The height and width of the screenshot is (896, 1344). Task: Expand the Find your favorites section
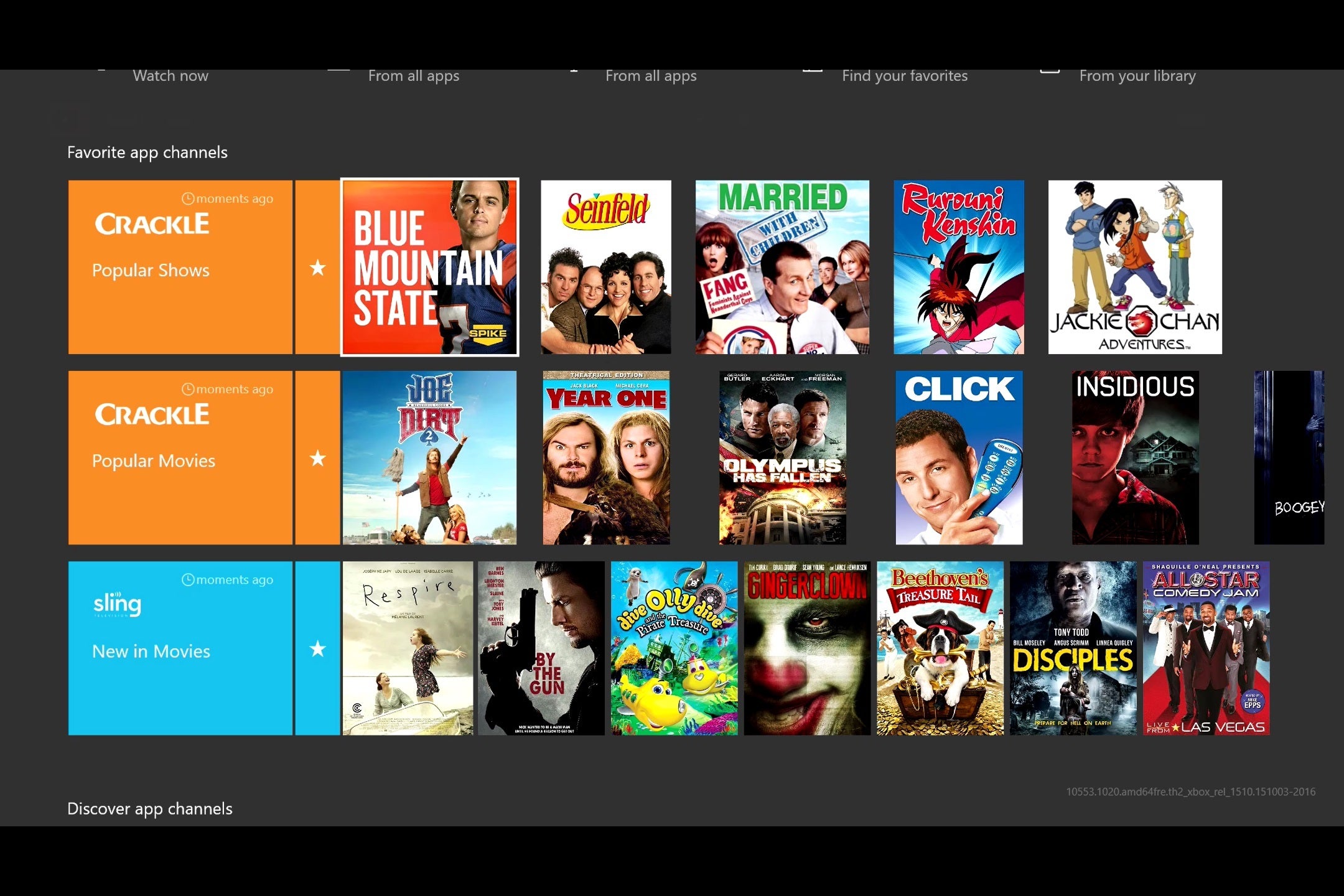click(905, 75)
